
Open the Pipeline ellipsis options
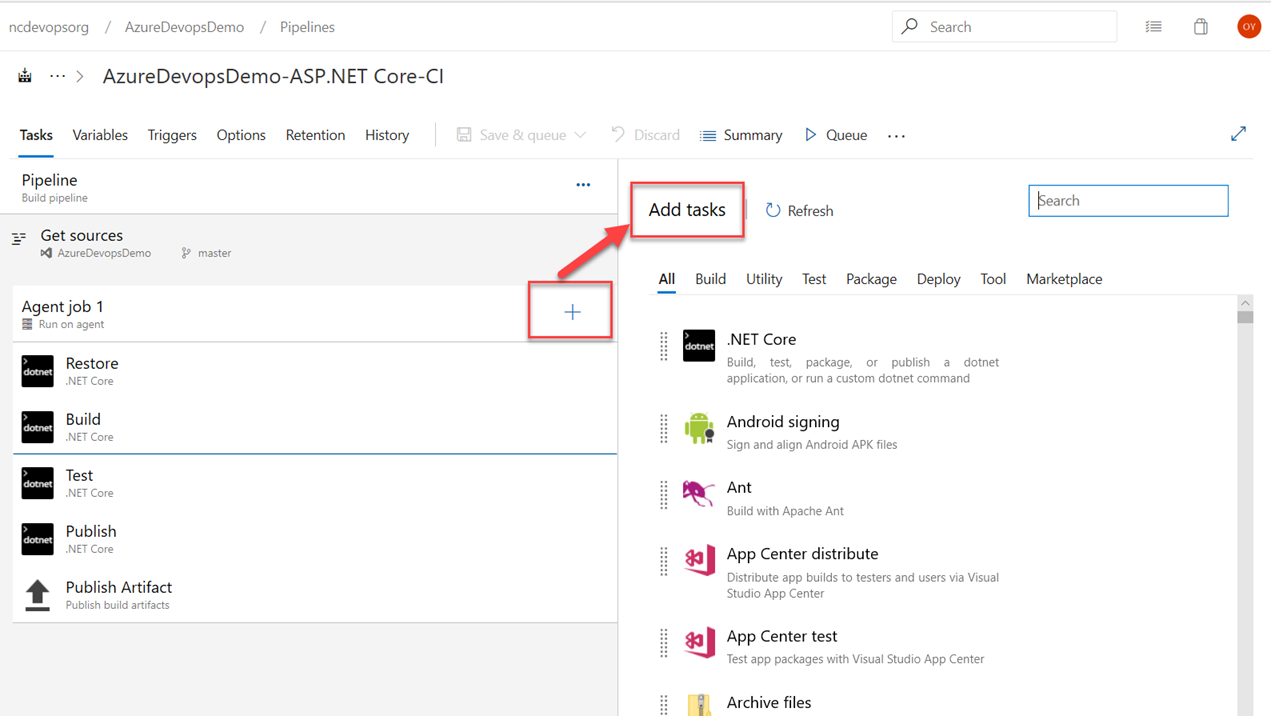click(583, 185)
